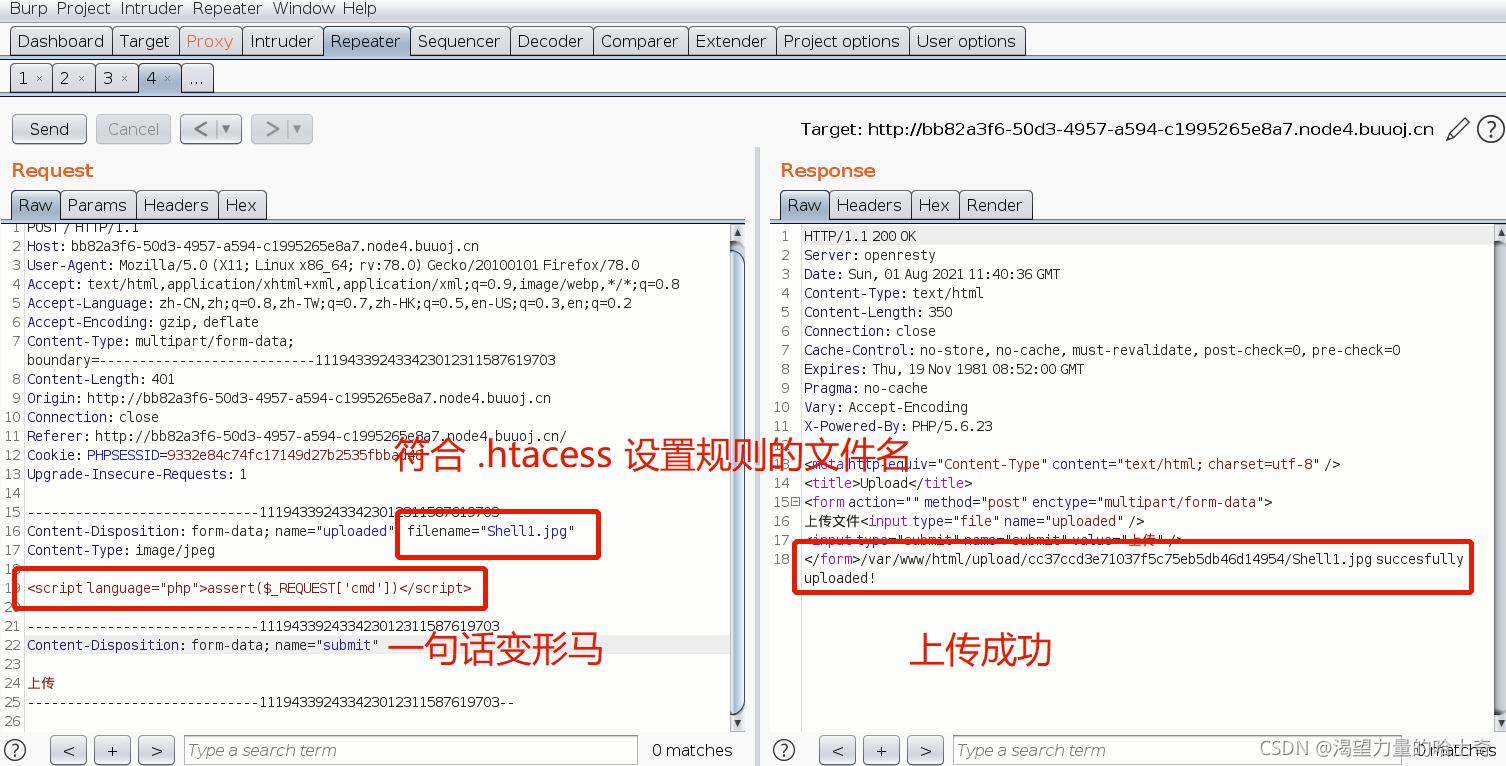Click the plus button in response search bar

coord(881,750)
